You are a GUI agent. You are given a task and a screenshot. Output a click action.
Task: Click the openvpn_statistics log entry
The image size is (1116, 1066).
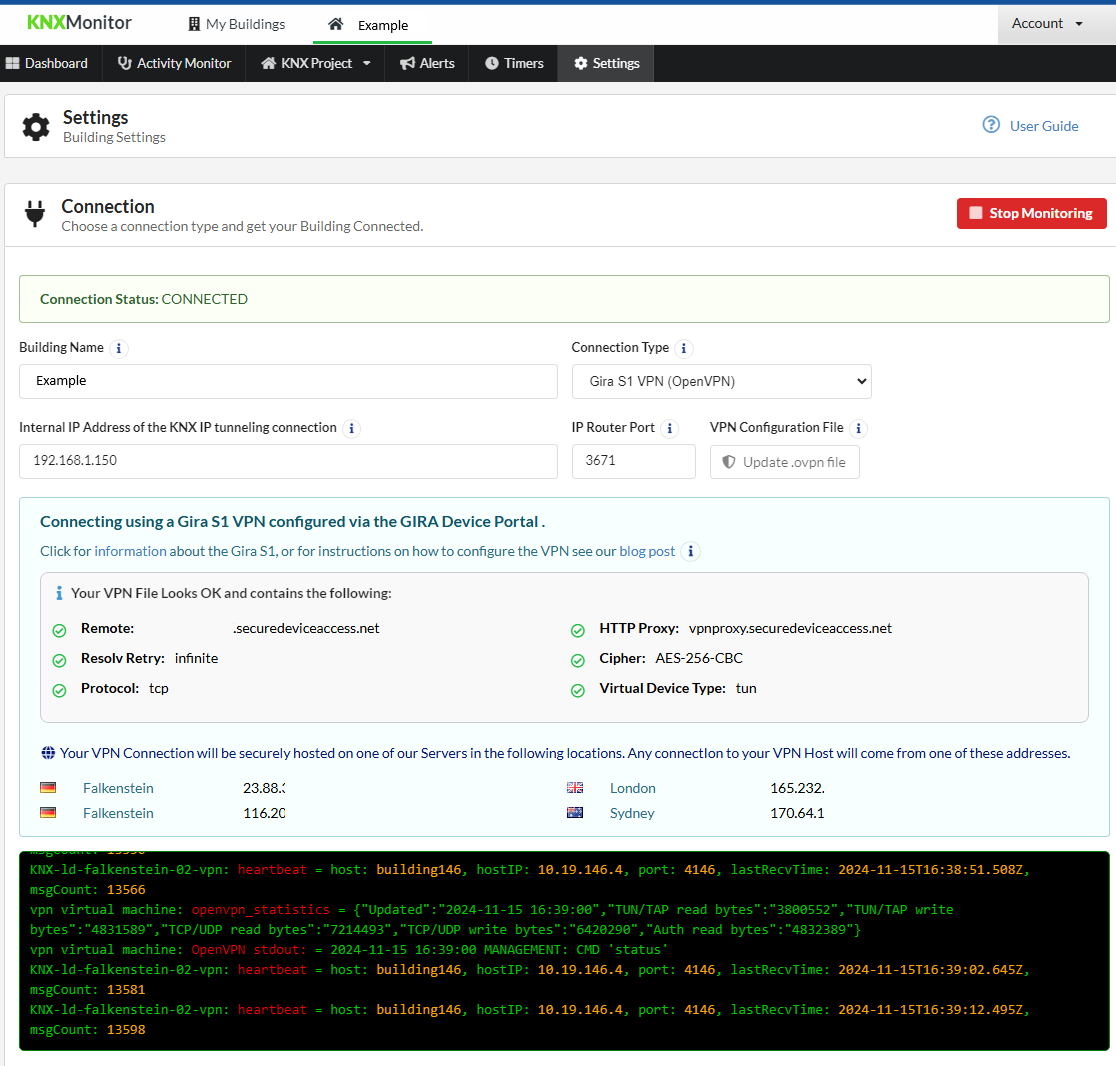[x=260, y=910]
